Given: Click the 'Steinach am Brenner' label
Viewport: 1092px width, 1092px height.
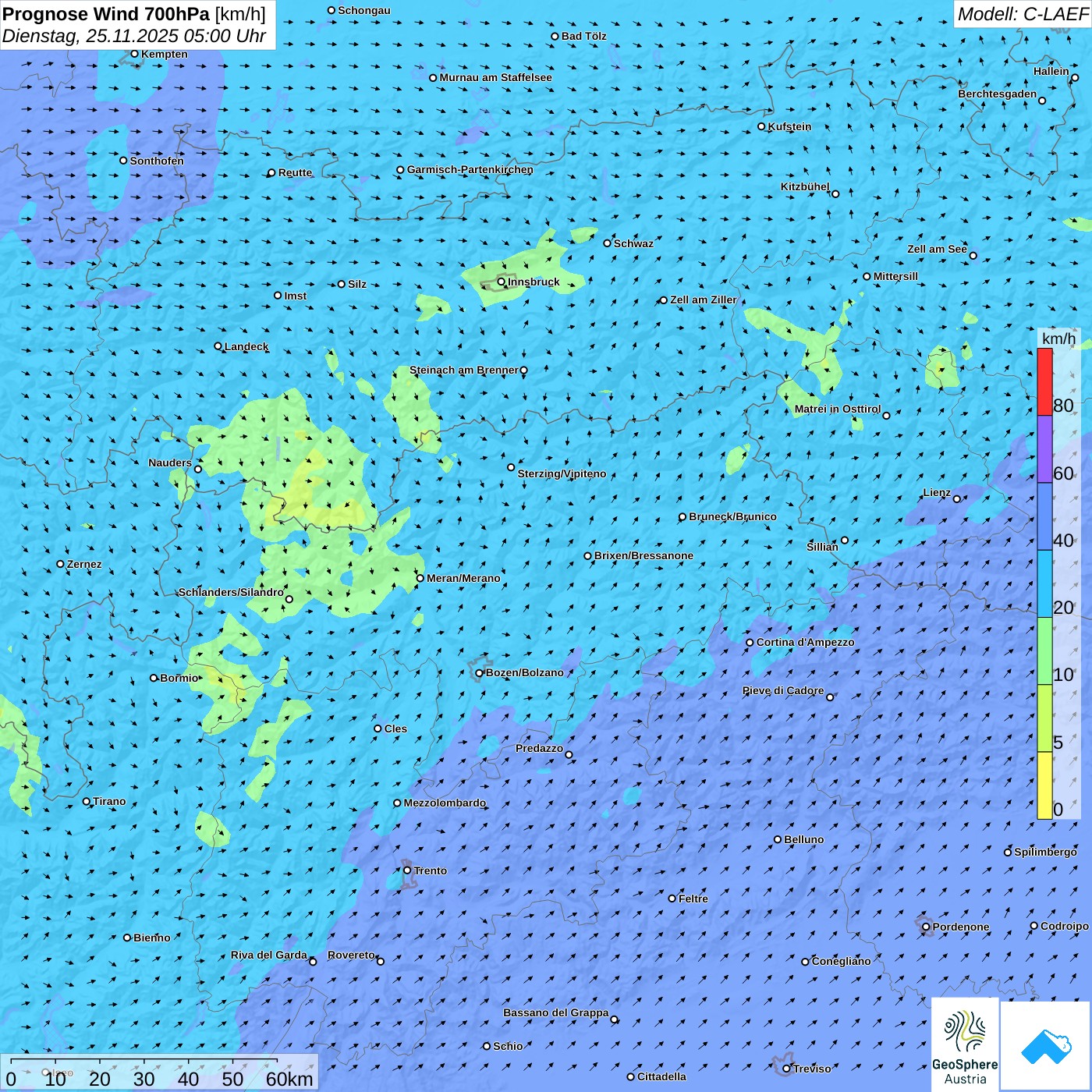Looking at the screenshot, I should coord(464,370).
